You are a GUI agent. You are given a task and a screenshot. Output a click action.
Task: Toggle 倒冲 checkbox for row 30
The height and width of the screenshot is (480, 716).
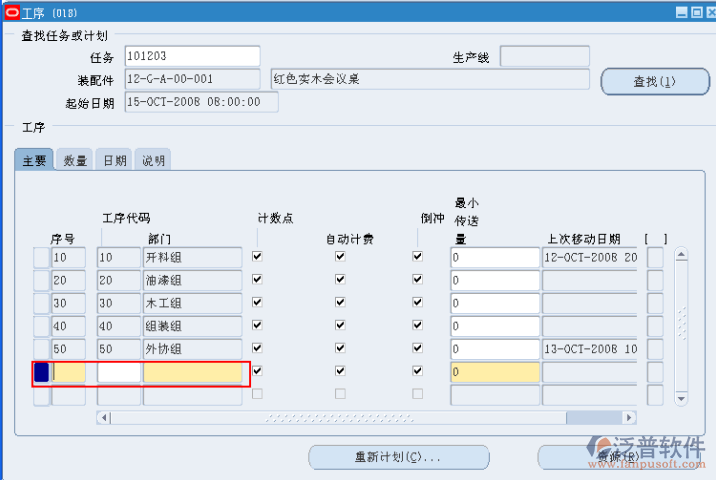click(417, 302)
